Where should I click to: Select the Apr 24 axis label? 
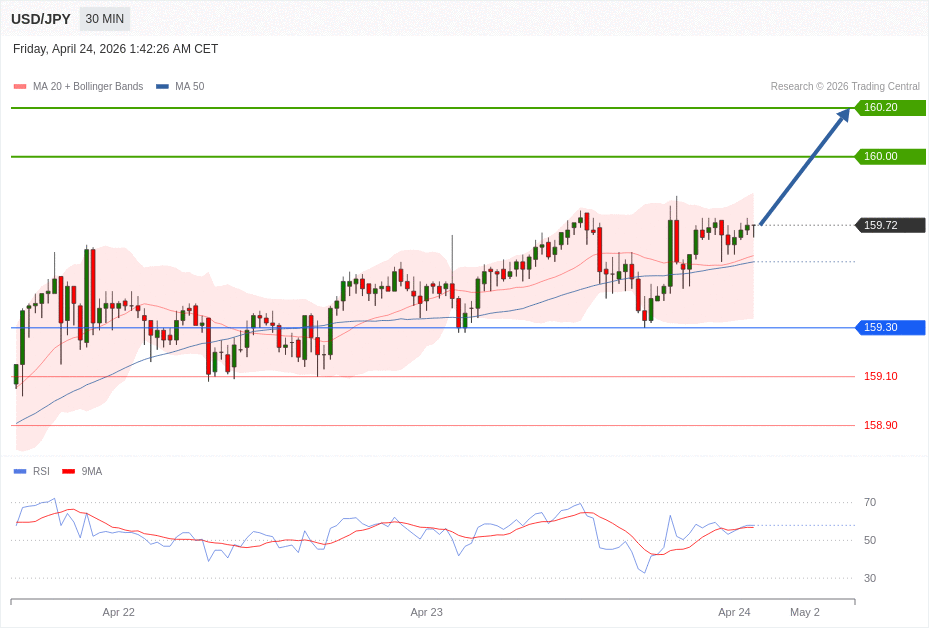[734, 612]
